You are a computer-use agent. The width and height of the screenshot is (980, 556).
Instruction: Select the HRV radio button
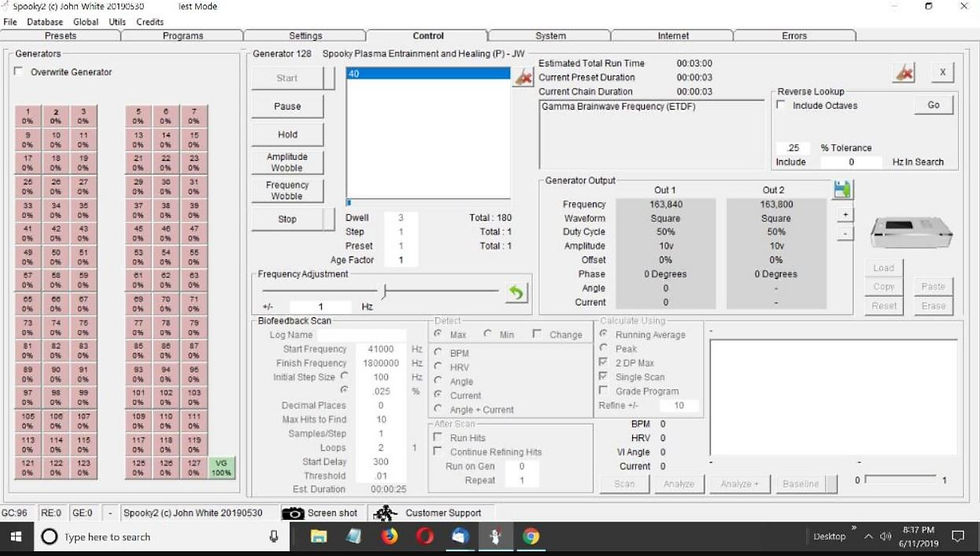point(438,367)
